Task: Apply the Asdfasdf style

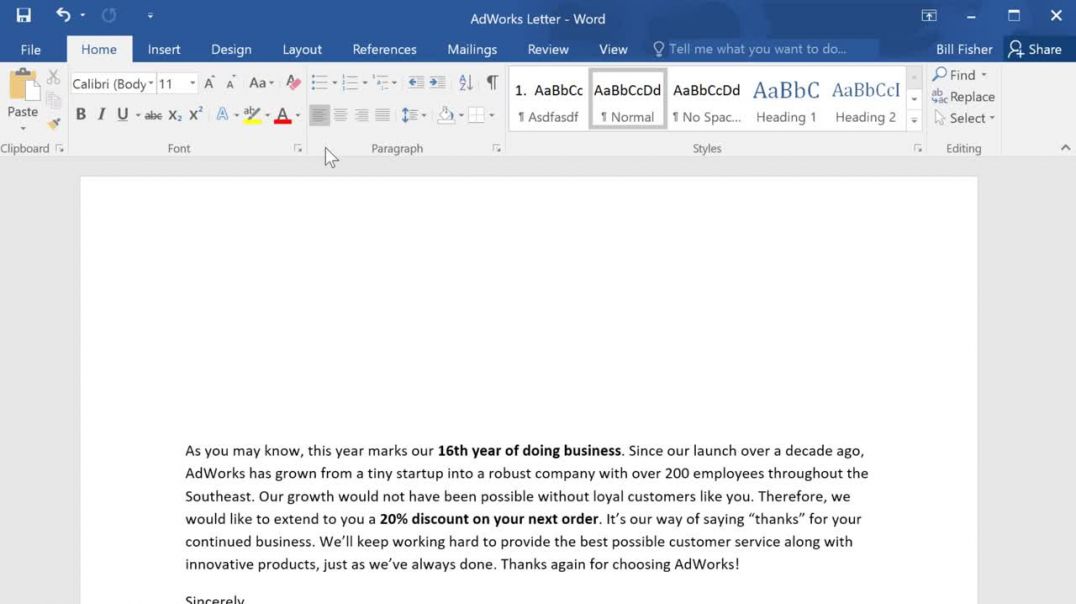Action: 549,100
